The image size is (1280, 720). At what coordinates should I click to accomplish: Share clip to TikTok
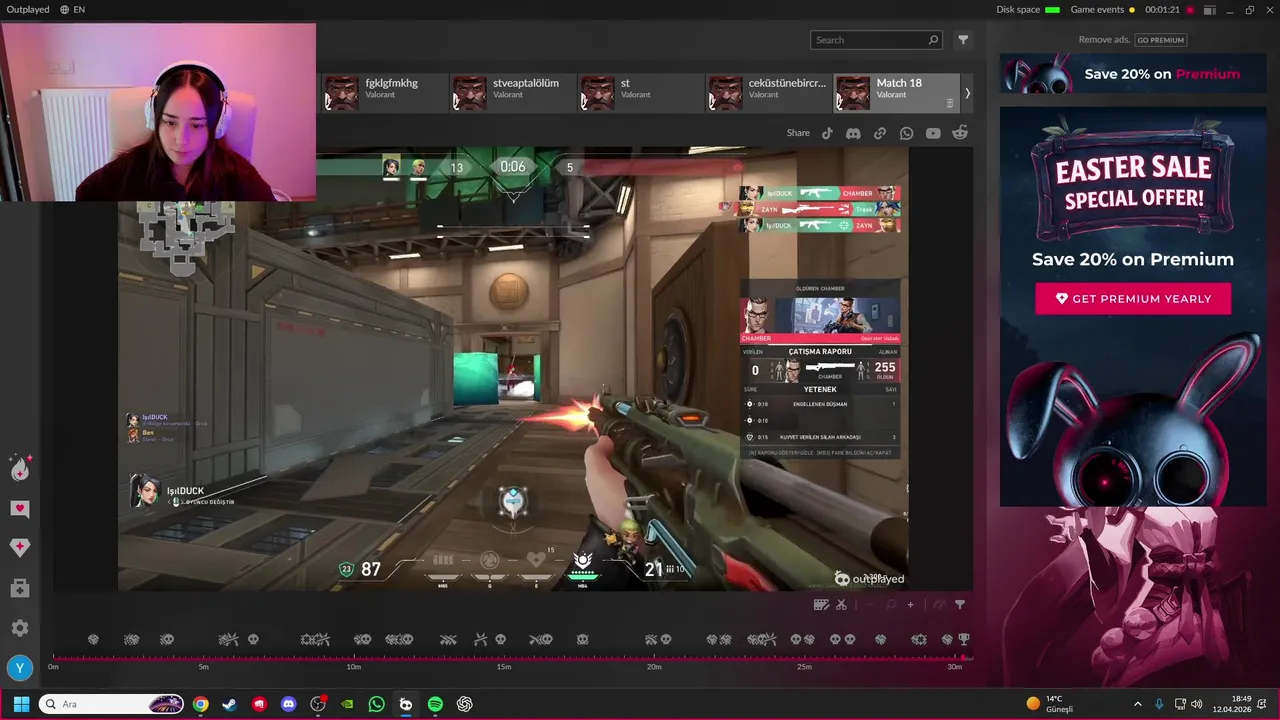(x=827, y=133)
